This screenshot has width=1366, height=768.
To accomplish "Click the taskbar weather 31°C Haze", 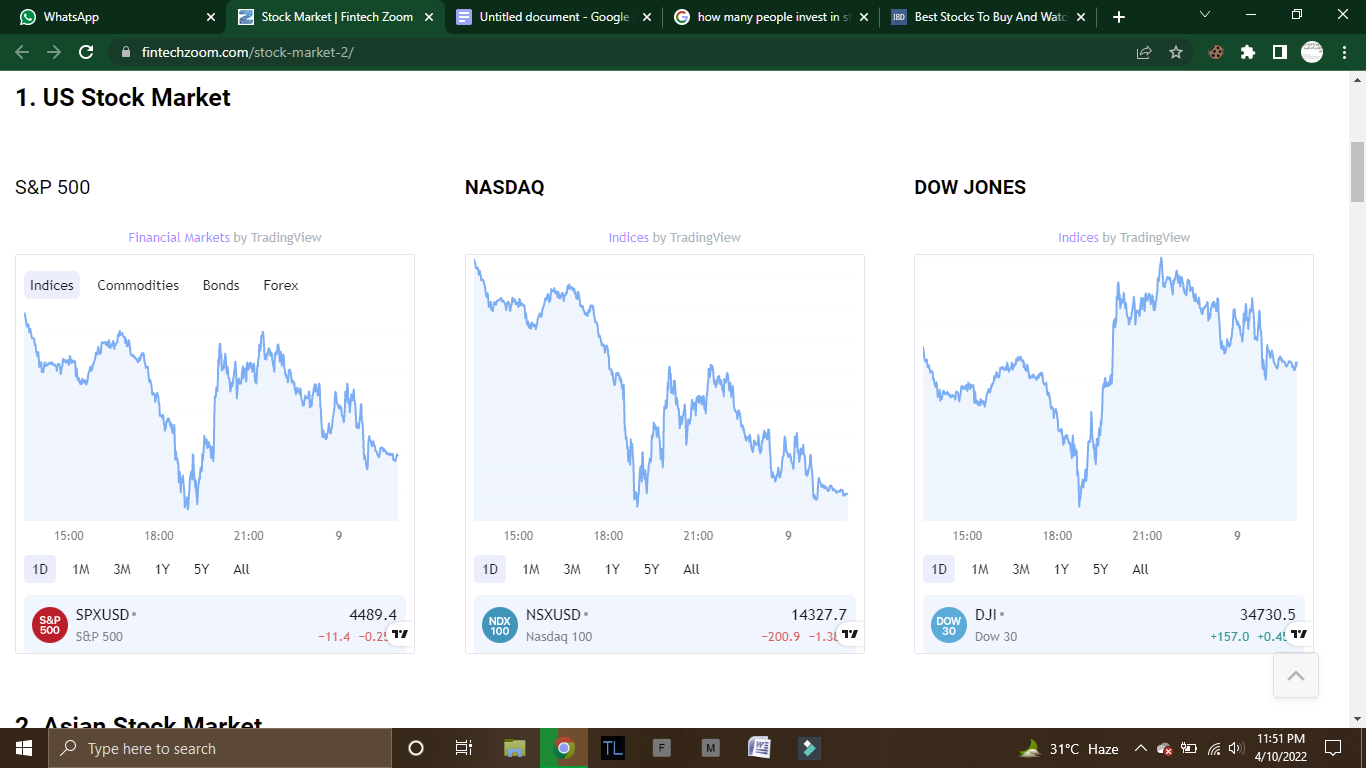I will pyautogui.click(x=1069, y=748).
